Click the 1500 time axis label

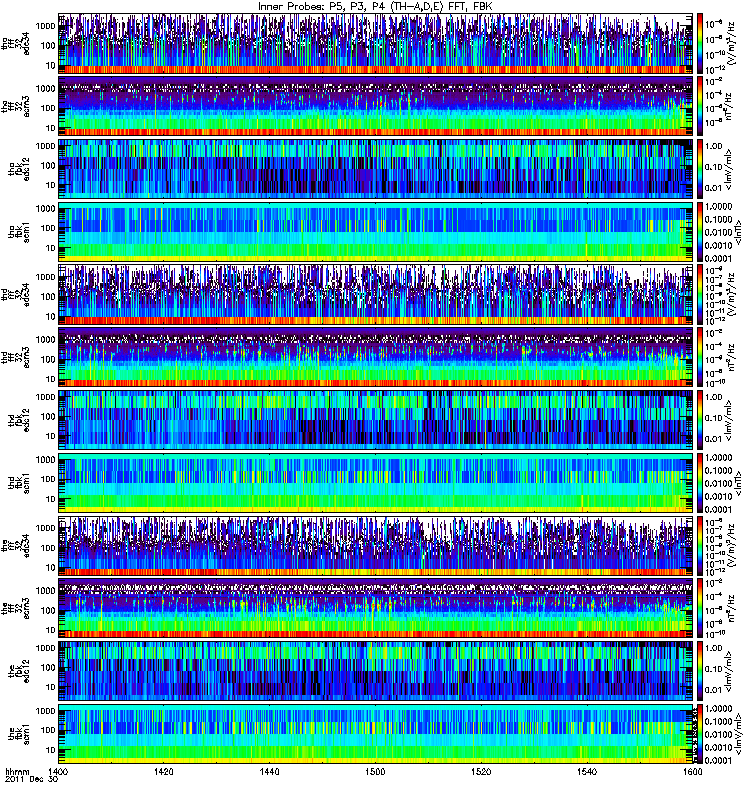point(375,771)
